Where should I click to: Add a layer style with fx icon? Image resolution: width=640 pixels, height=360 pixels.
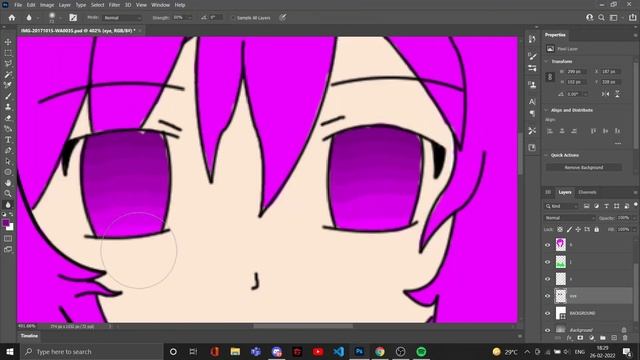pos(569,338)
